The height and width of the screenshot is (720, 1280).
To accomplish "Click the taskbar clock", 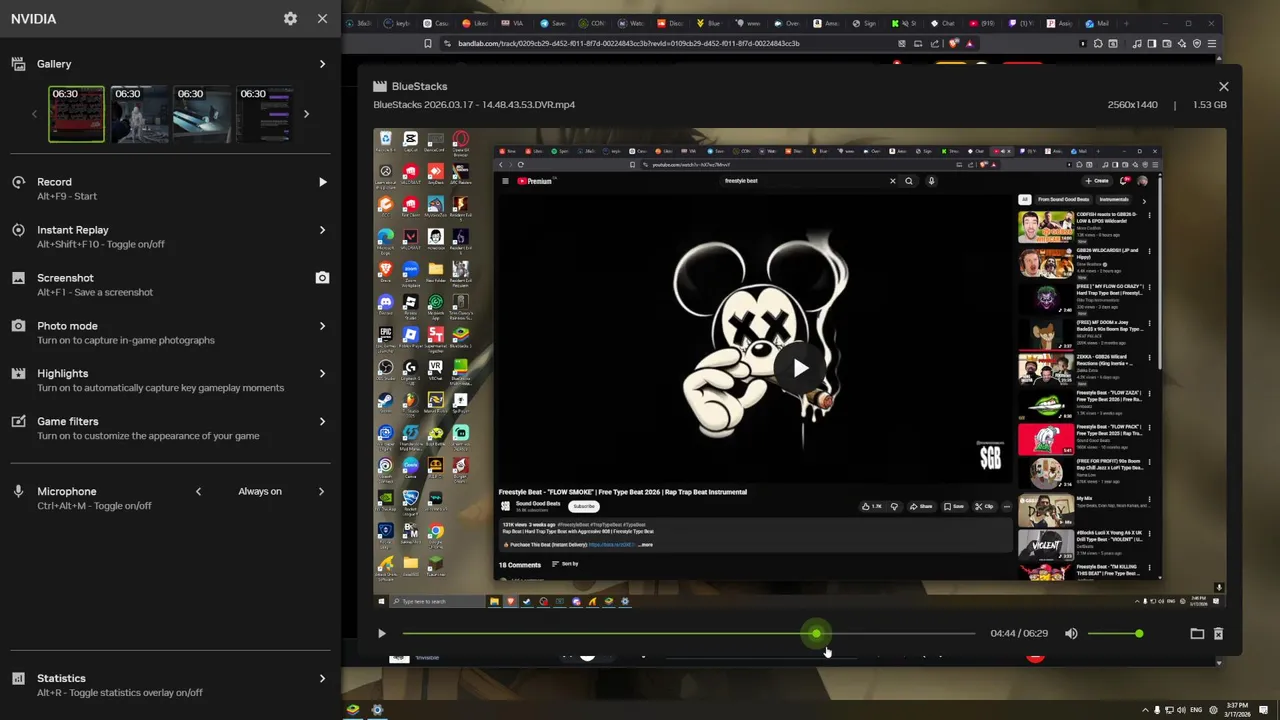I will tap(1236, 710).
